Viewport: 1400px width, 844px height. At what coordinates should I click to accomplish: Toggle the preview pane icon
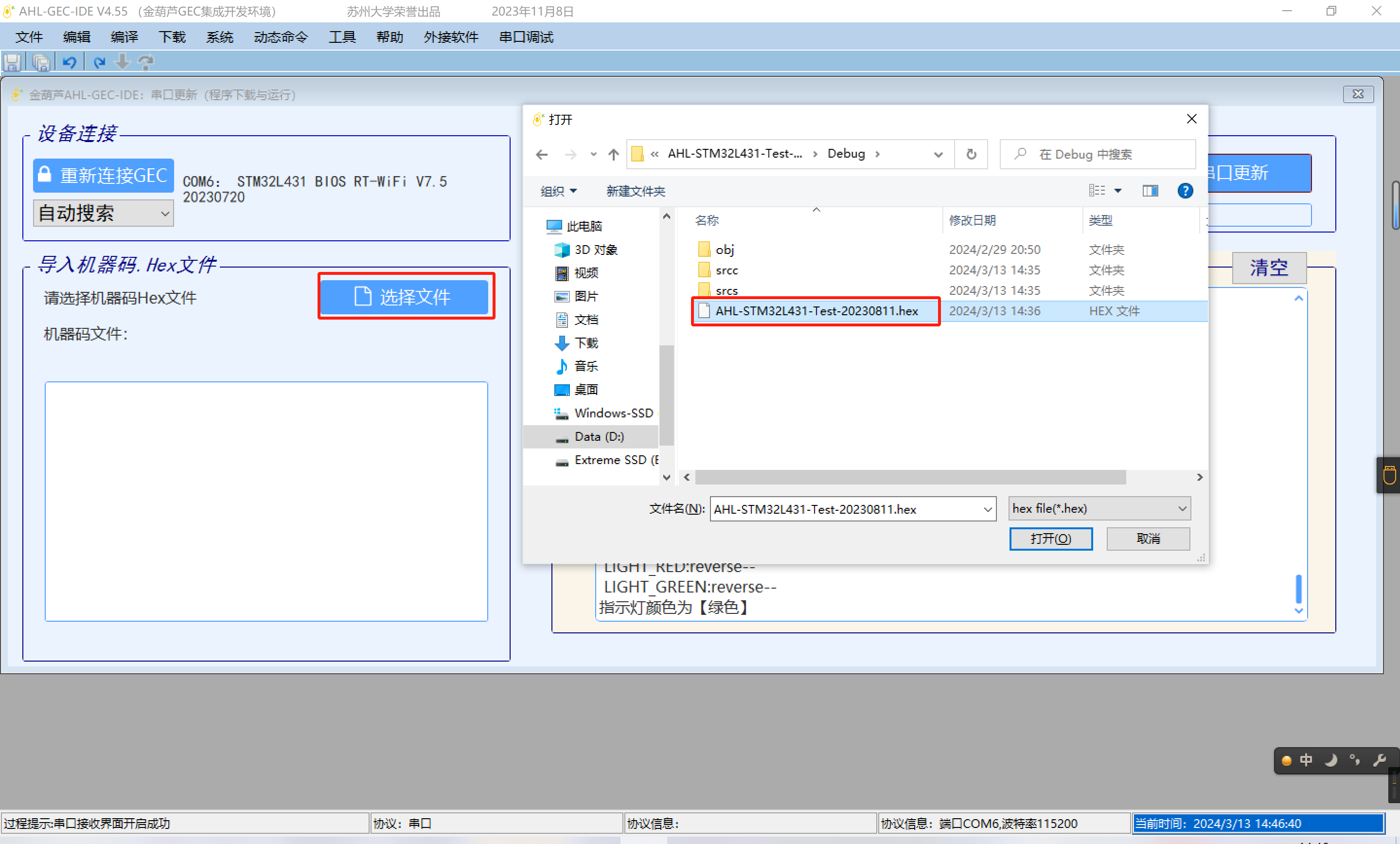(1150, 191)
